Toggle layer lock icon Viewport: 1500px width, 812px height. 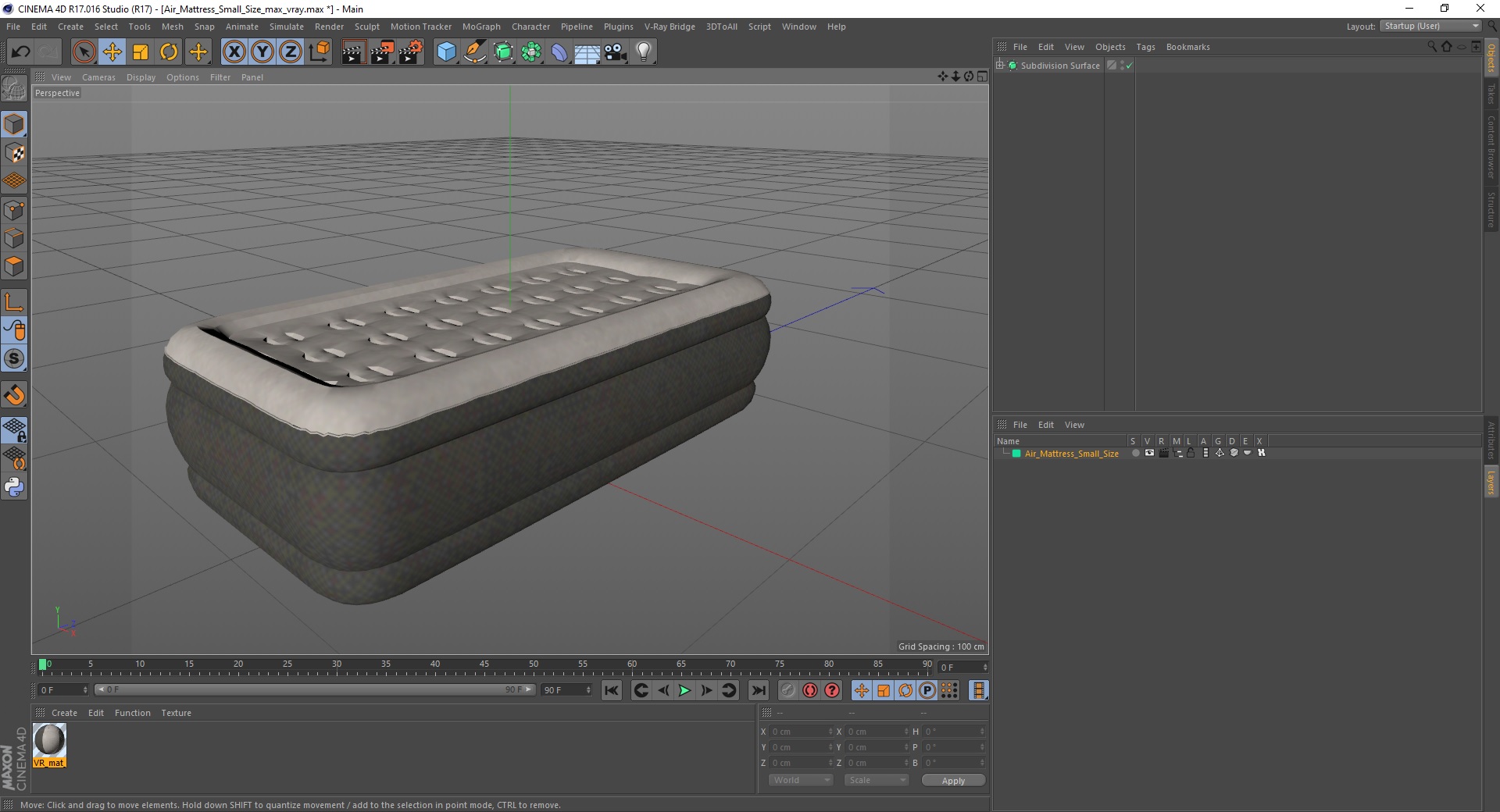[x=1191, y=453]
